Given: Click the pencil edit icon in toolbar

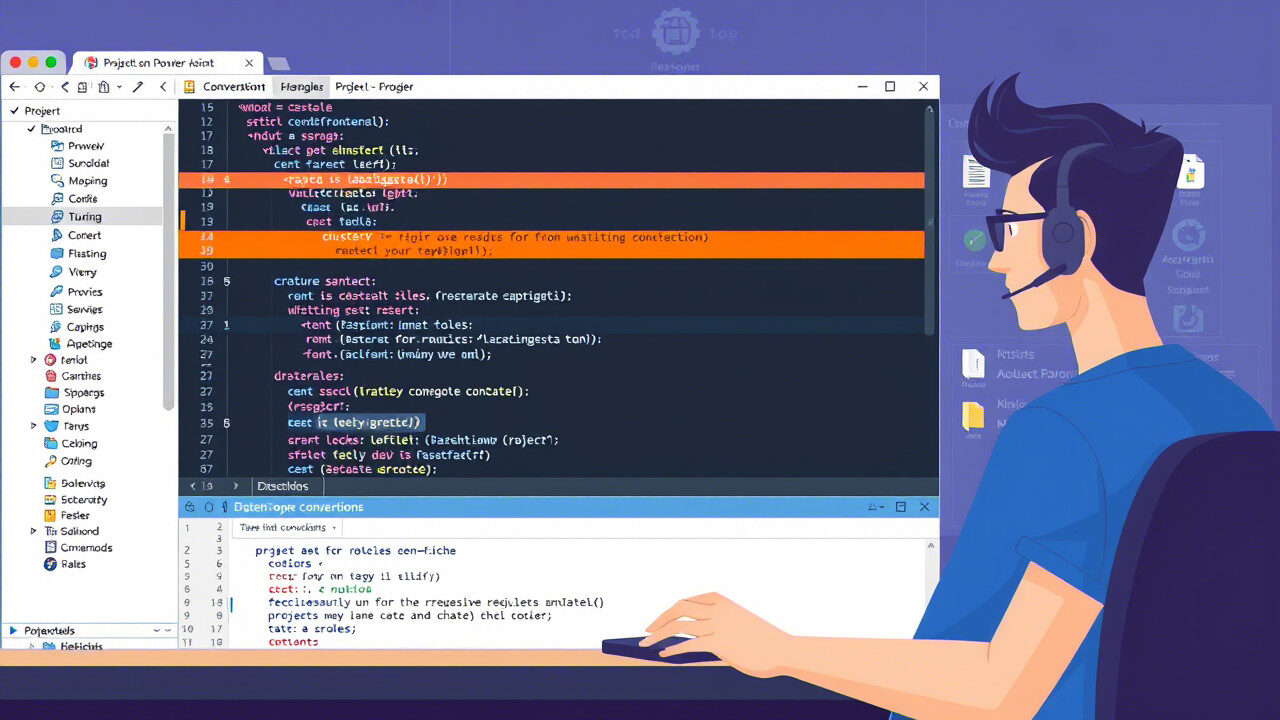Looking at the screenshot, I should [138, 87].
